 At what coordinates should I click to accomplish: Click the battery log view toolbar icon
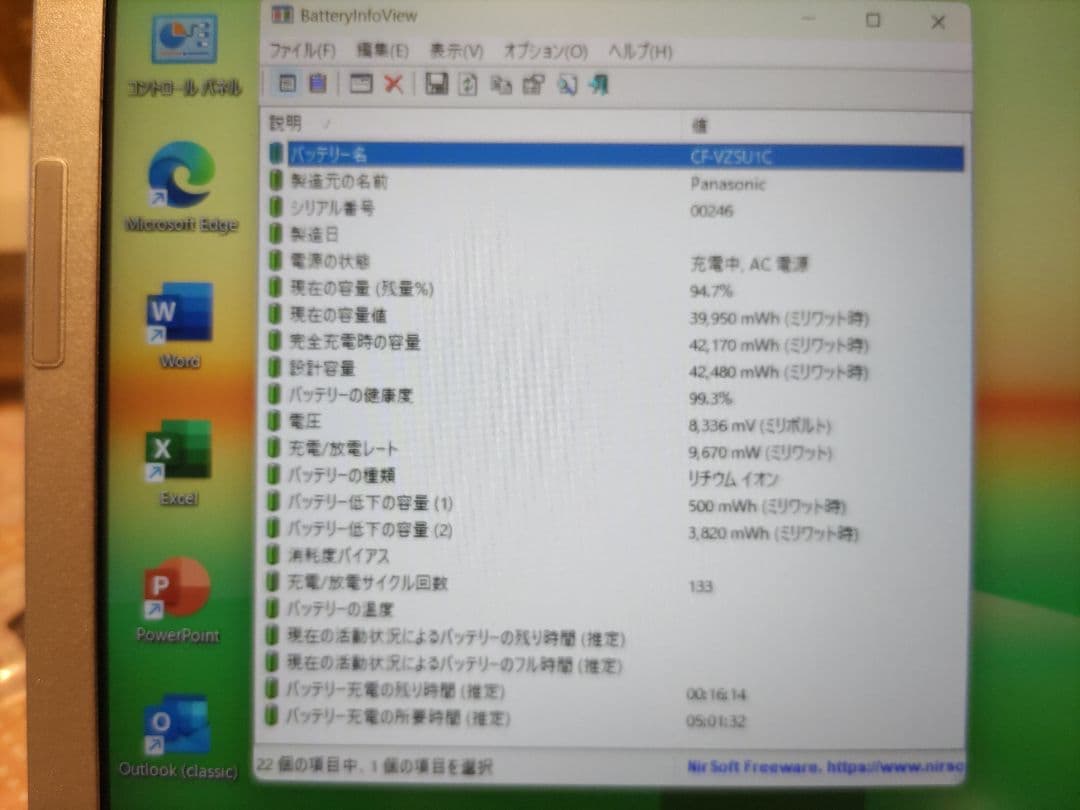317,84
